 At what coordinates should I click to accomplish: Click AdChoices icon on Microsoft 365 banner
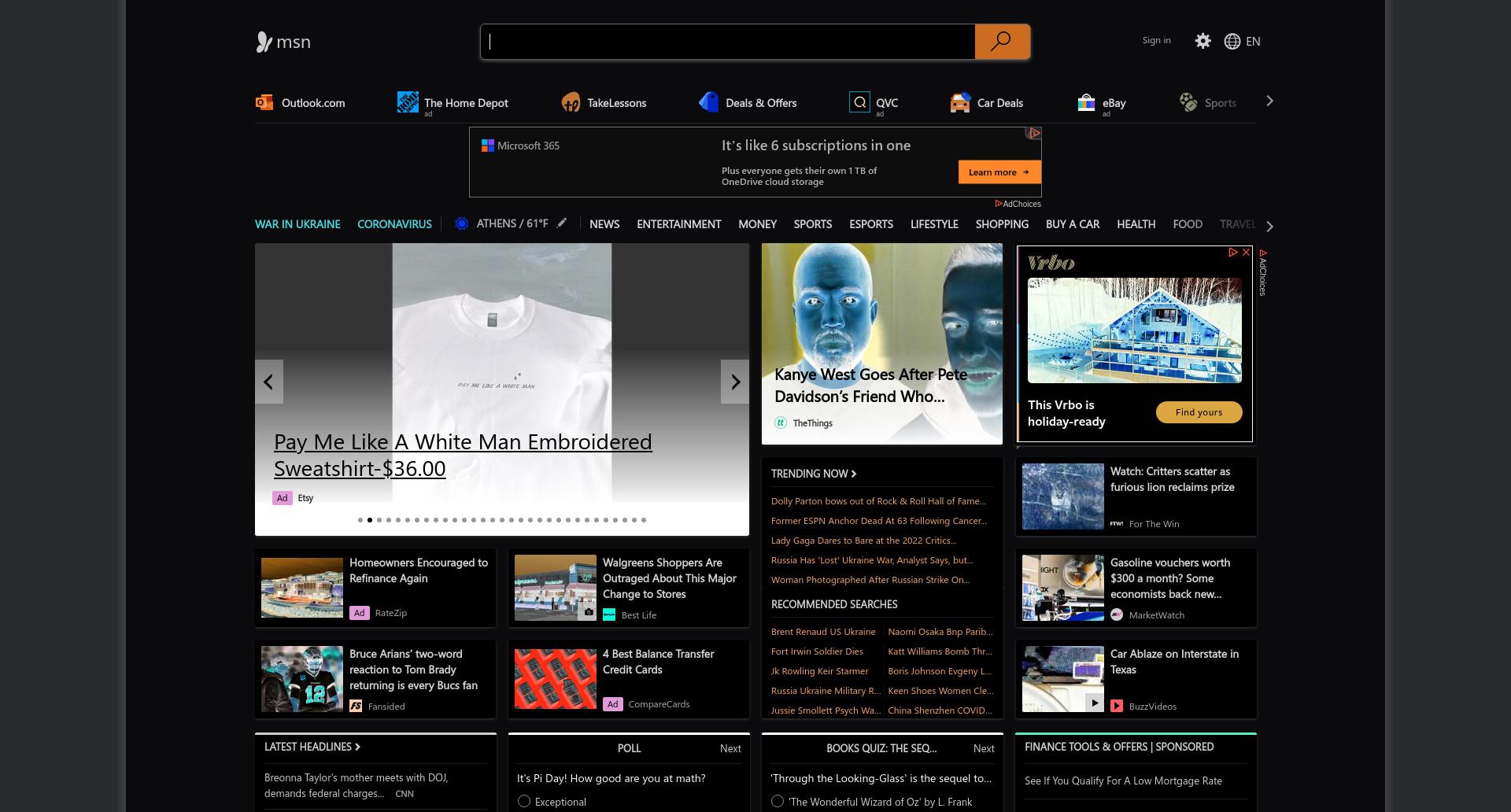[x=1034, y=134]
